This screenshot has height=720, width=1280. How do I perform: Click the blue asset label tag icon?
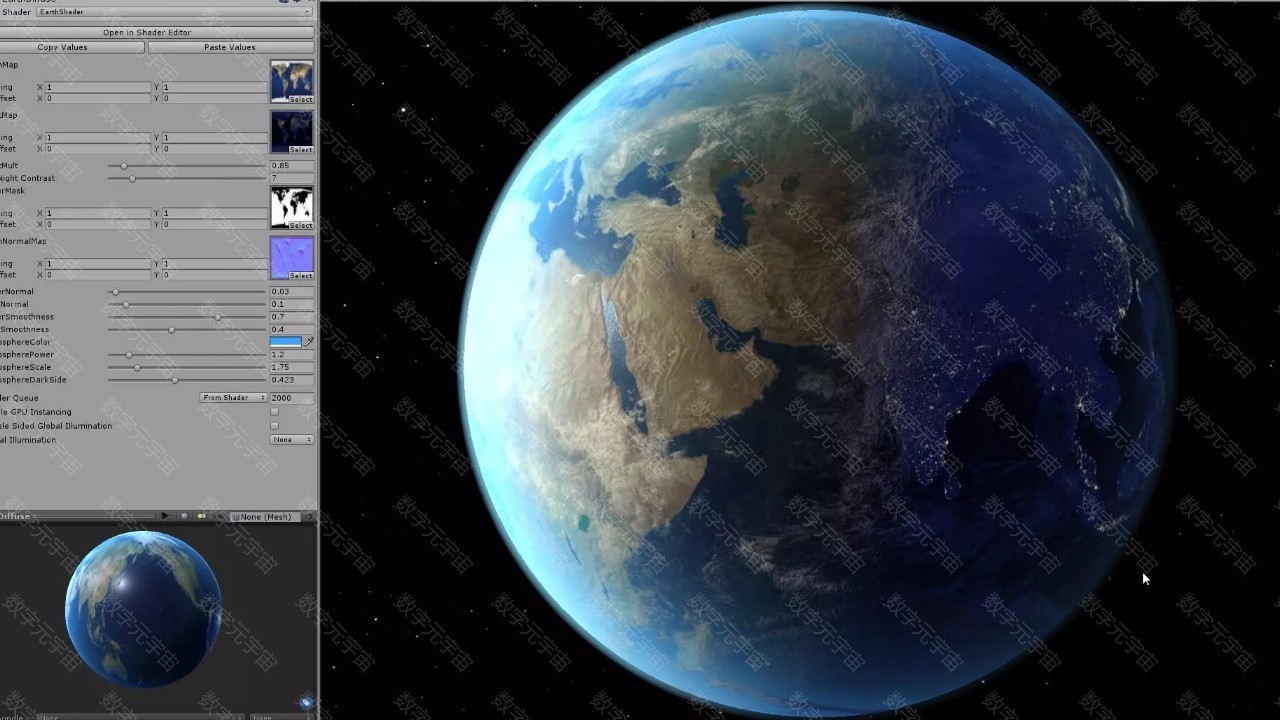coord(306,702)
